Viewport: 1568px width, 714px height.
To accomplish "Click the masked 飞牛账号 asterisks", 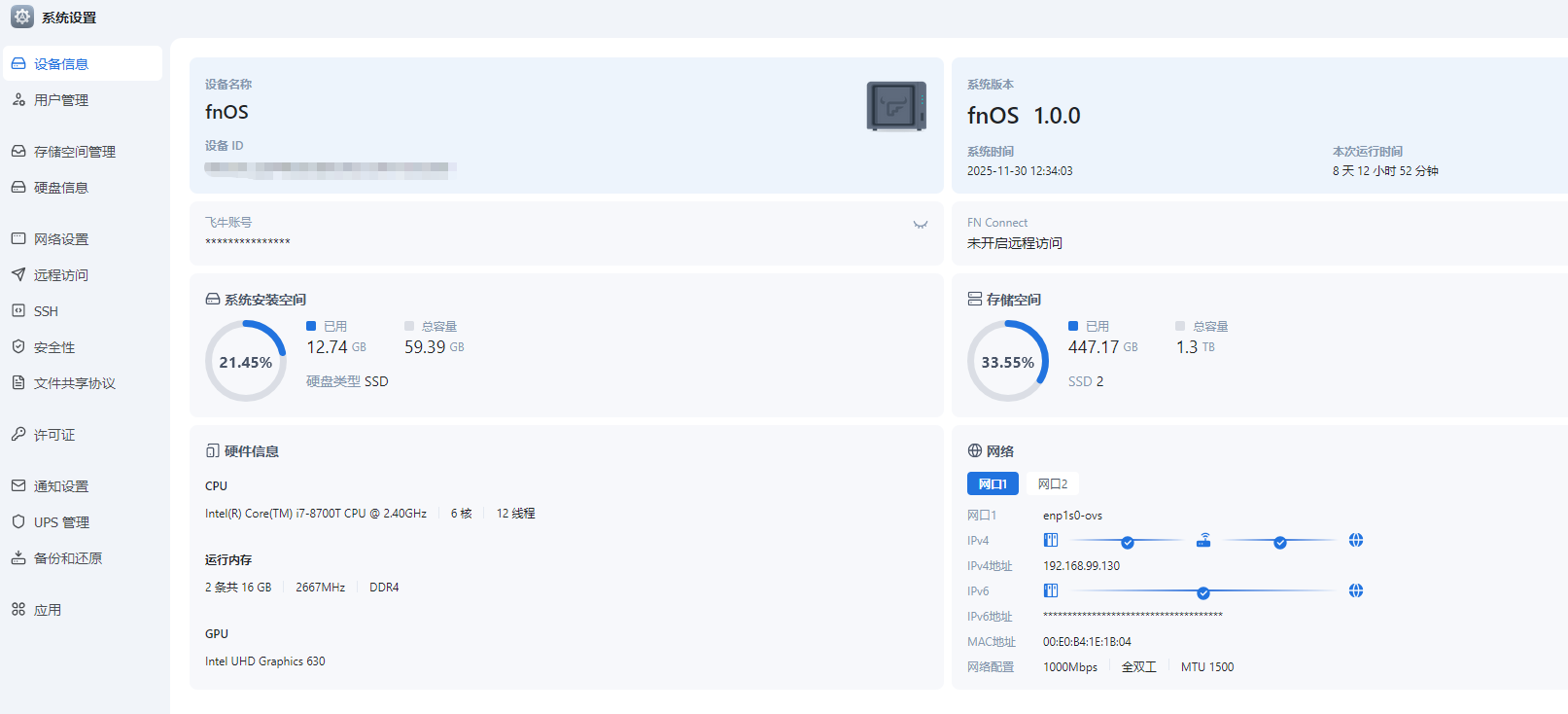I will (x=248, y=242).
